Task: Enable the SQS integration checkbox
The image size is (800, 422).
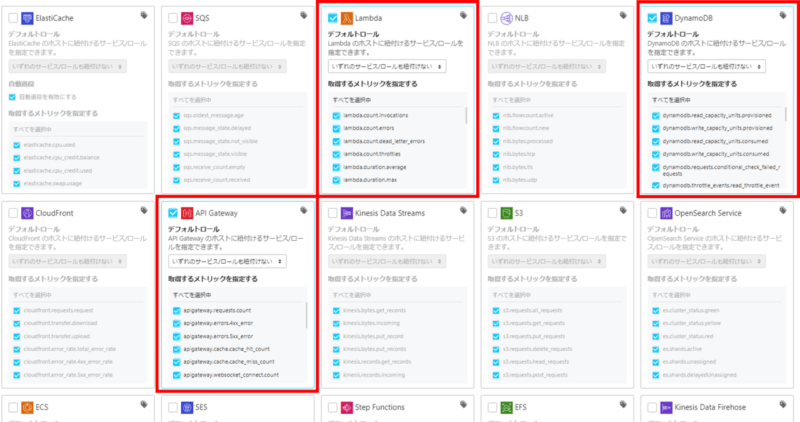Action: (x=173, y=18)
